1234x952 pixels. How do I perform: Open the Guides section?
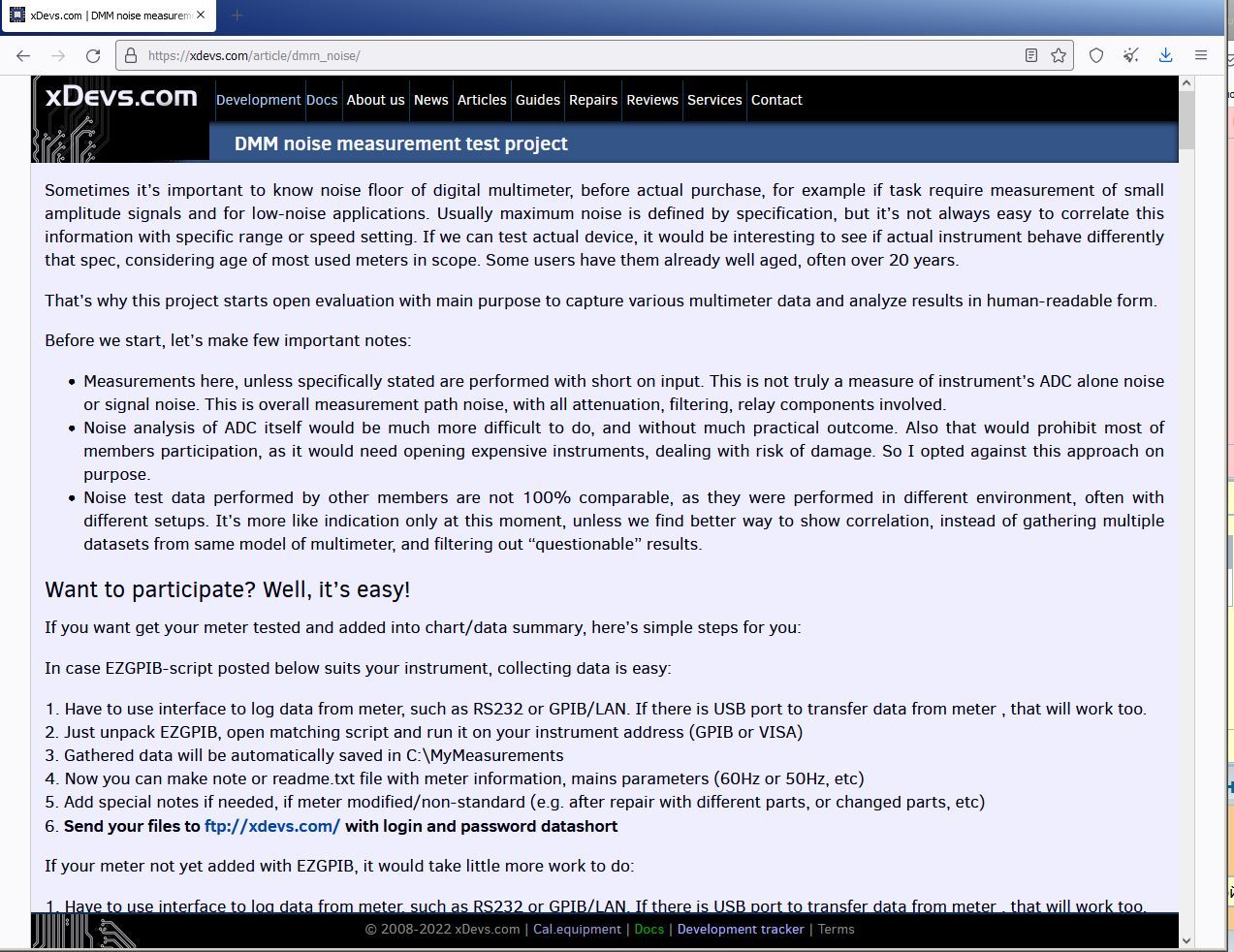[x=538, y=100]
